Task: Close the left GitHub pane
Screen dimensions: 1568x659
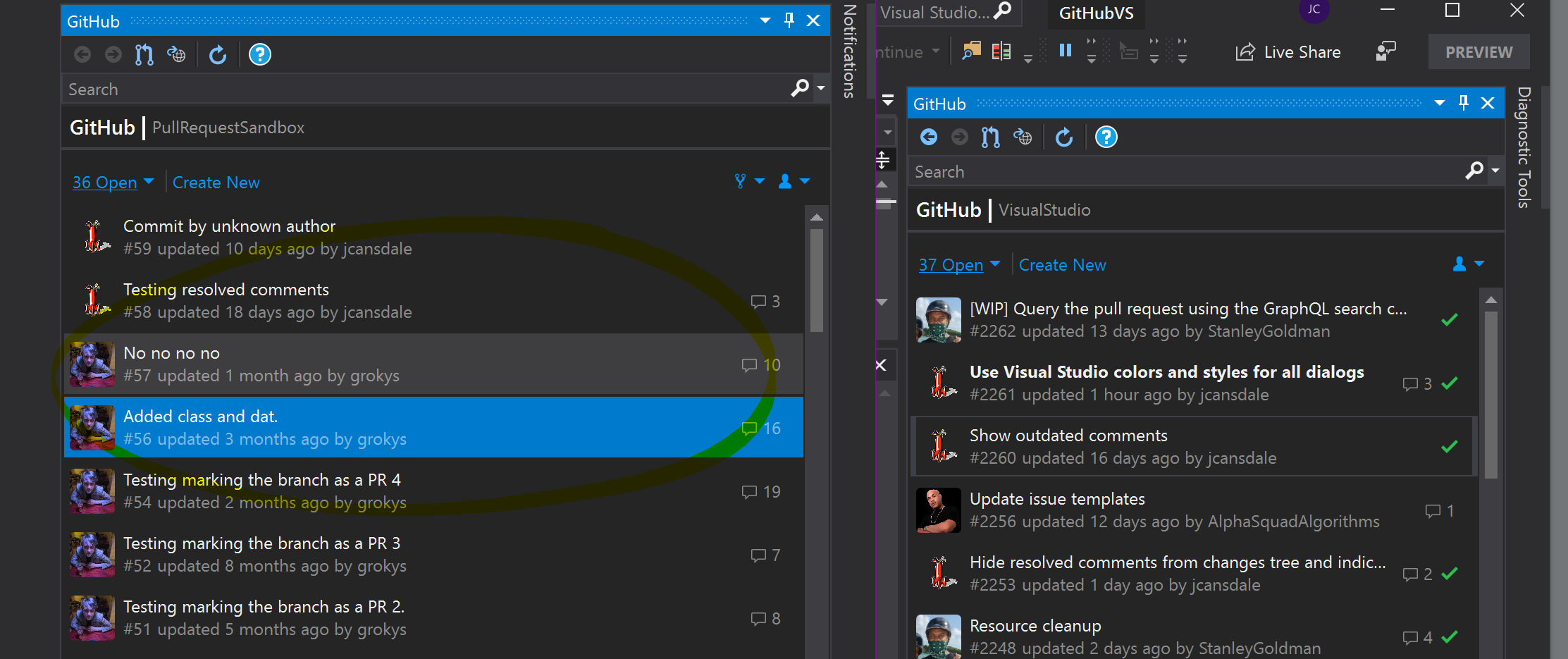Action: pos(813,20)
